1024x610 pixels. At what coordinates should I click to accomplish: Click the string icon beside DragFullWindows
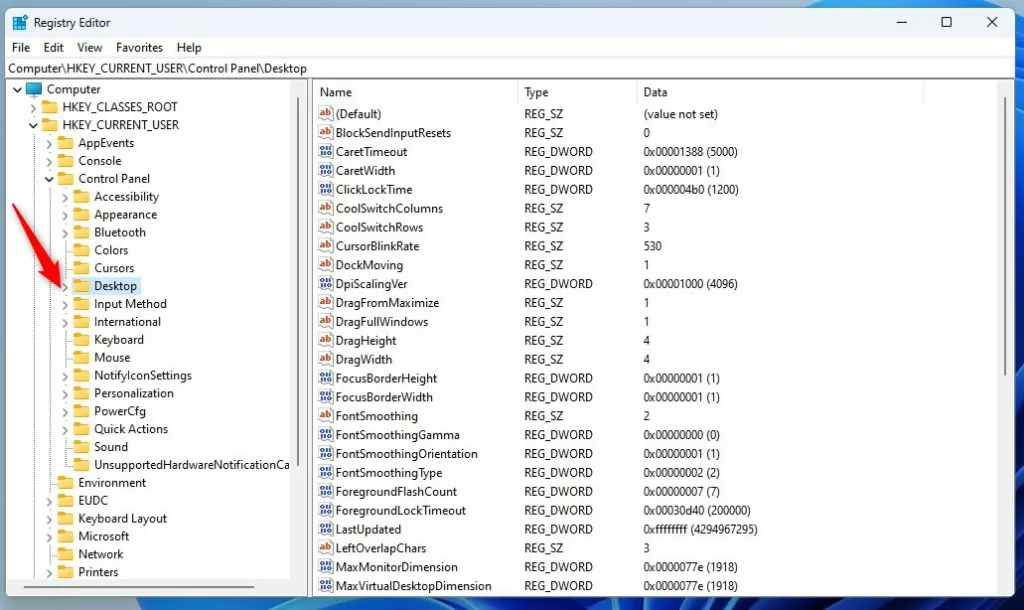[325, 321]
